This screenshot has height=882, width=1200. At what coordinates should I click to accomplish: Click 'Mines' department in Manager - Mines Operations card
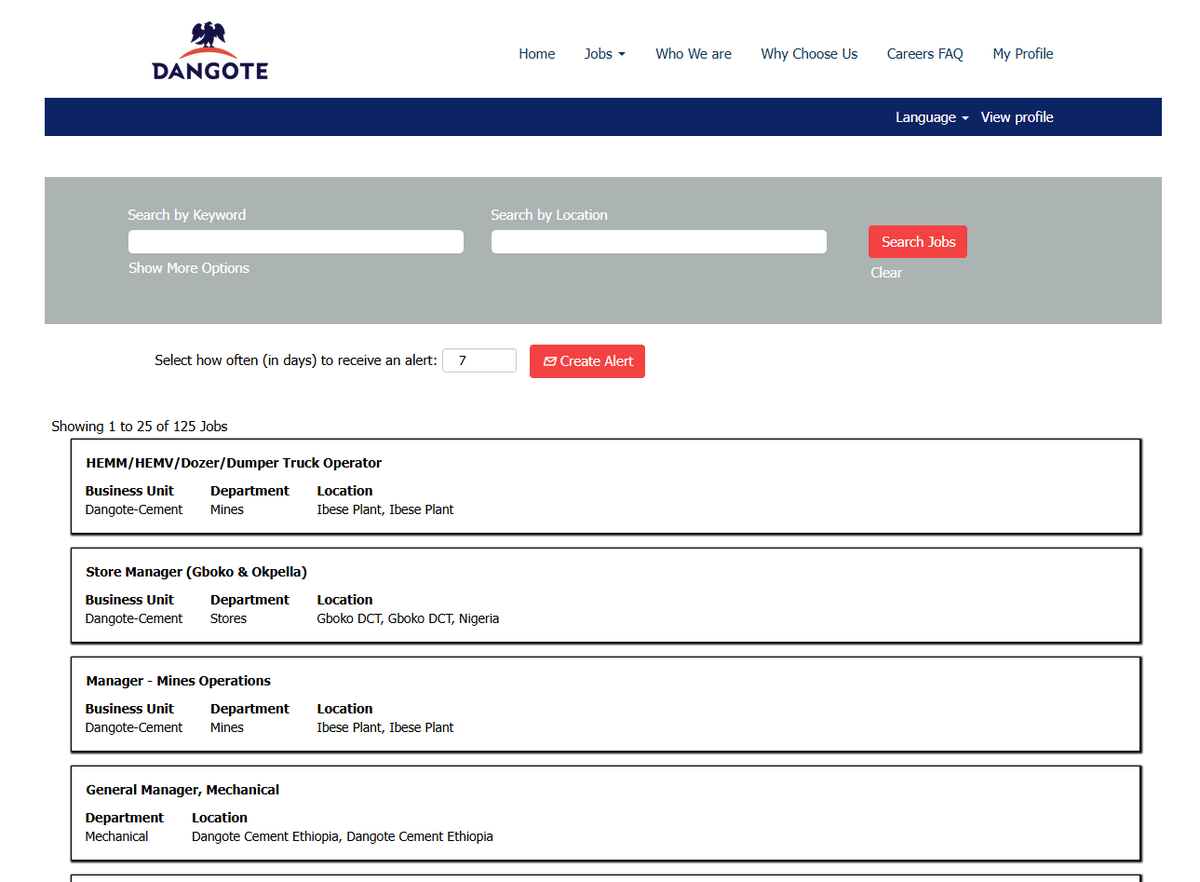tap(227, 728)
